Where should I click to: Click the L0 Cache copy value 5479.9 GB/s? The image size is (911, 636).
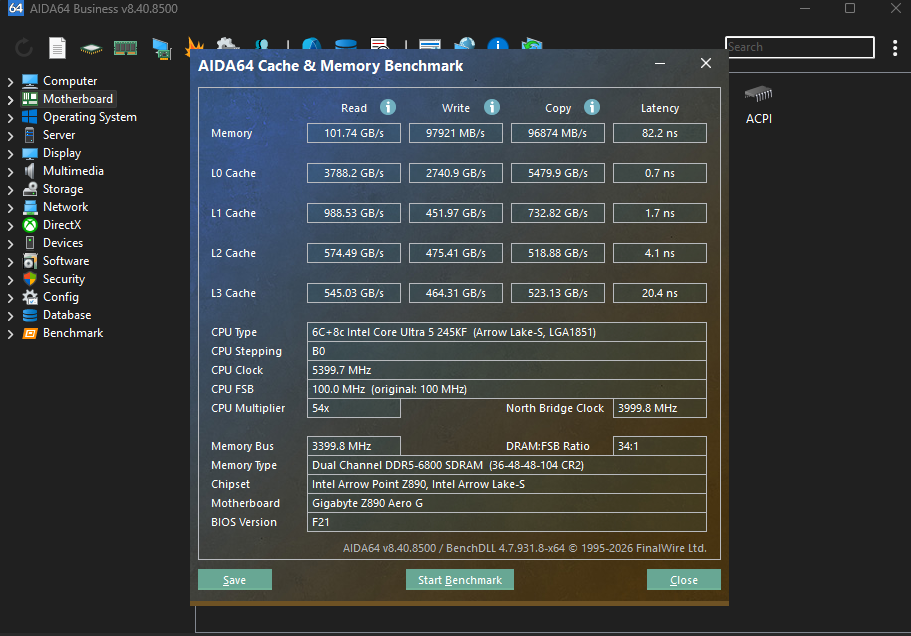click(x=558, y=173)
